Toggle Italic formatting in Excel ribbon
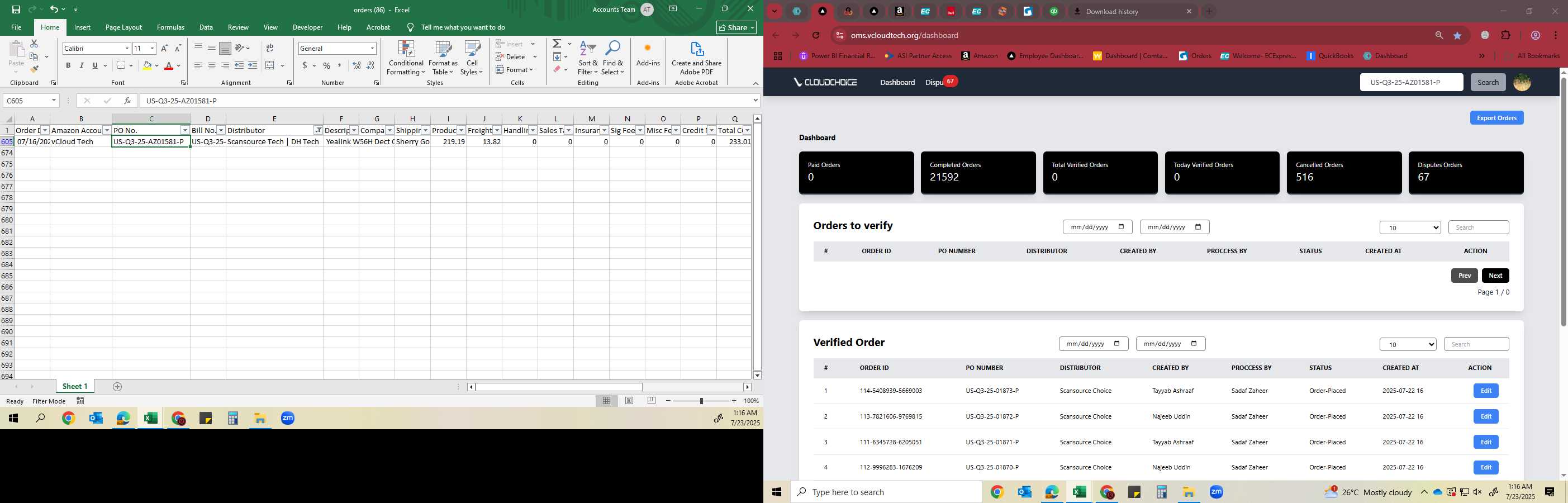Viewport: 1568px width, 503px height. pyautogui.click(x=82, y=65)
